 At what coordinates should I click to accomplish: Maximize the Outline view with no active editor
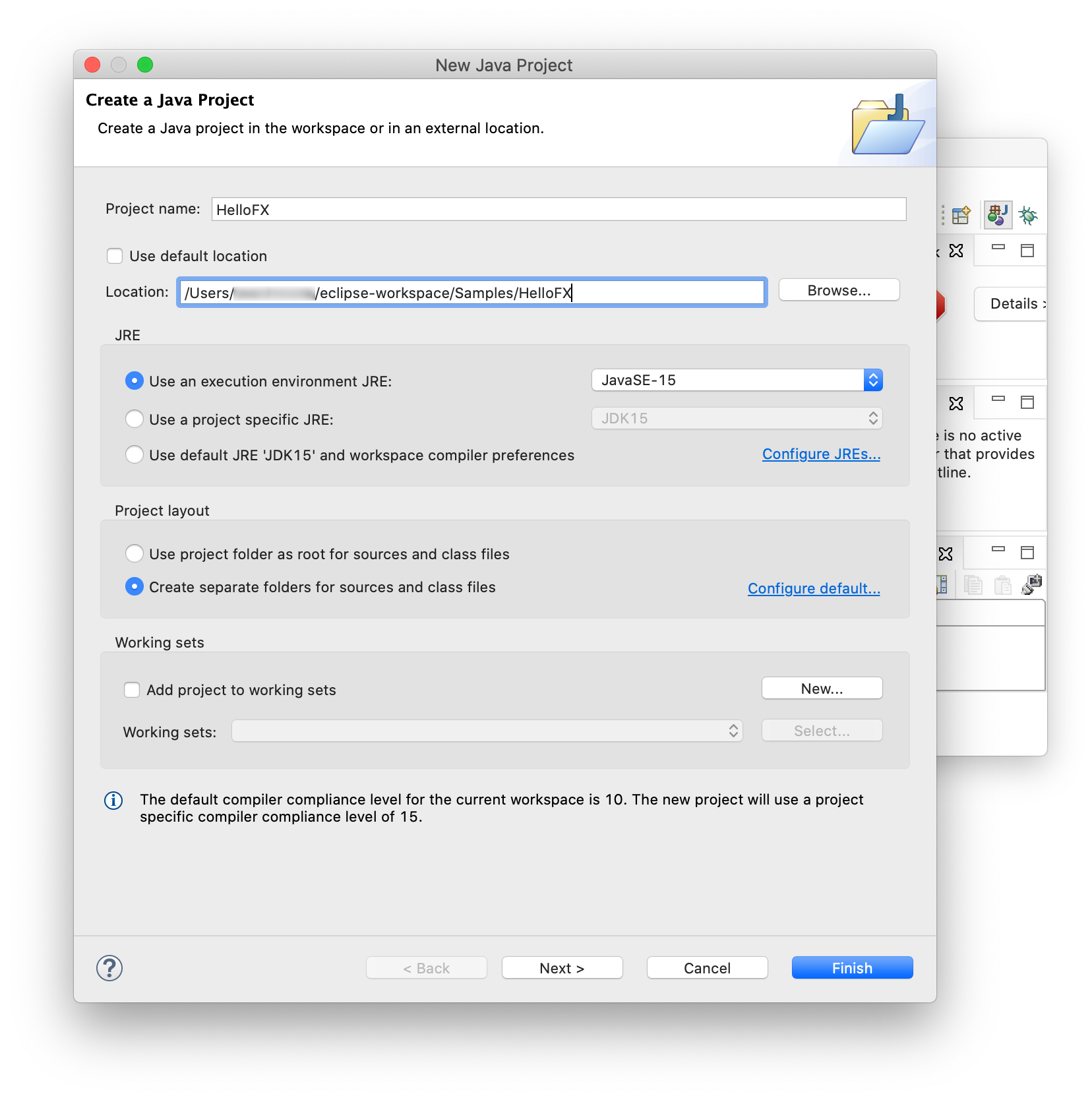click(1027, 402)
